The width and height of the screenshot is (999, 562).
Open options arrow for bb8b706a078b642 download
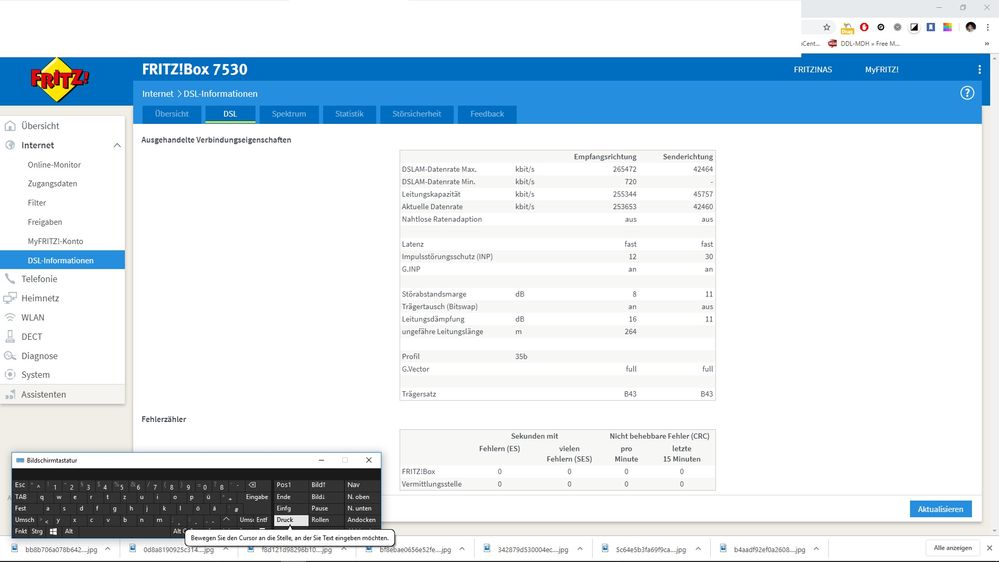pyautogui.click(x=107, y=549)
